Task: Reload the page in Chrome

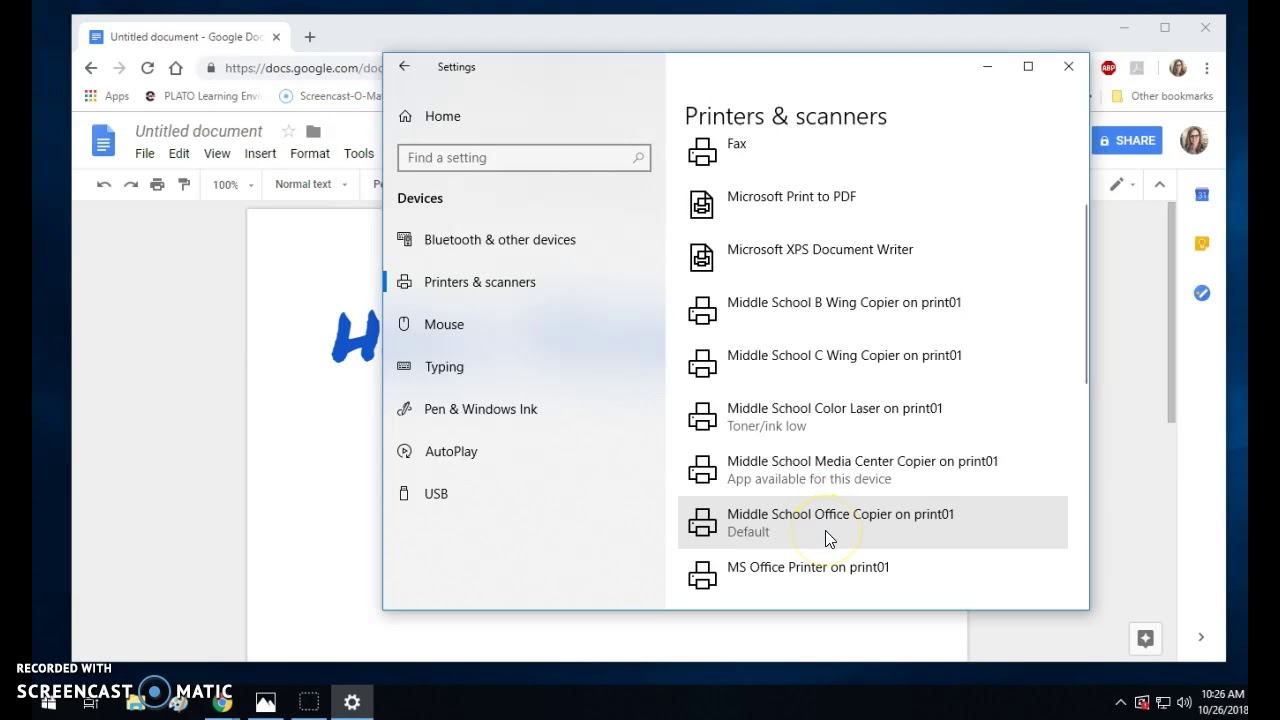Action: (147, 68)
